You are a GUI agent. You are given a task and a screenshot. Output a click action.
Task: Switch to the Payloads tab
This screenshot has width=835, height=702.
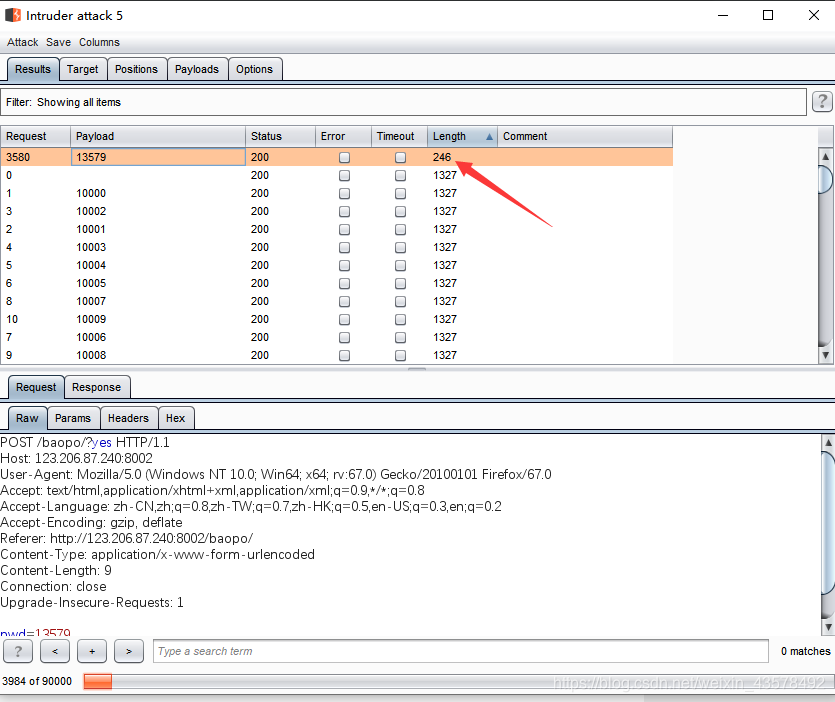tap(197, 69)
